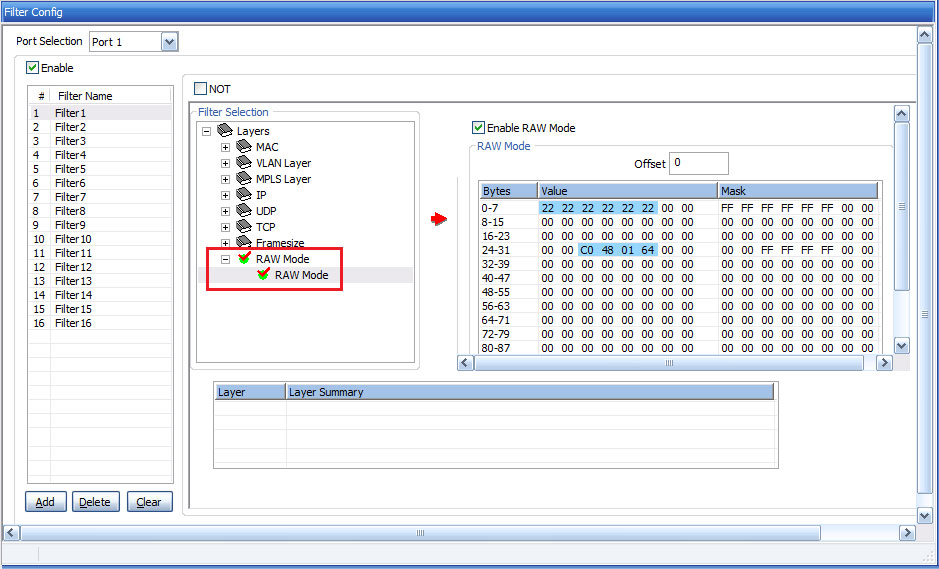Click the window scroll up arrow
This screenshot has width=939, height=569.
pos(924,35)
